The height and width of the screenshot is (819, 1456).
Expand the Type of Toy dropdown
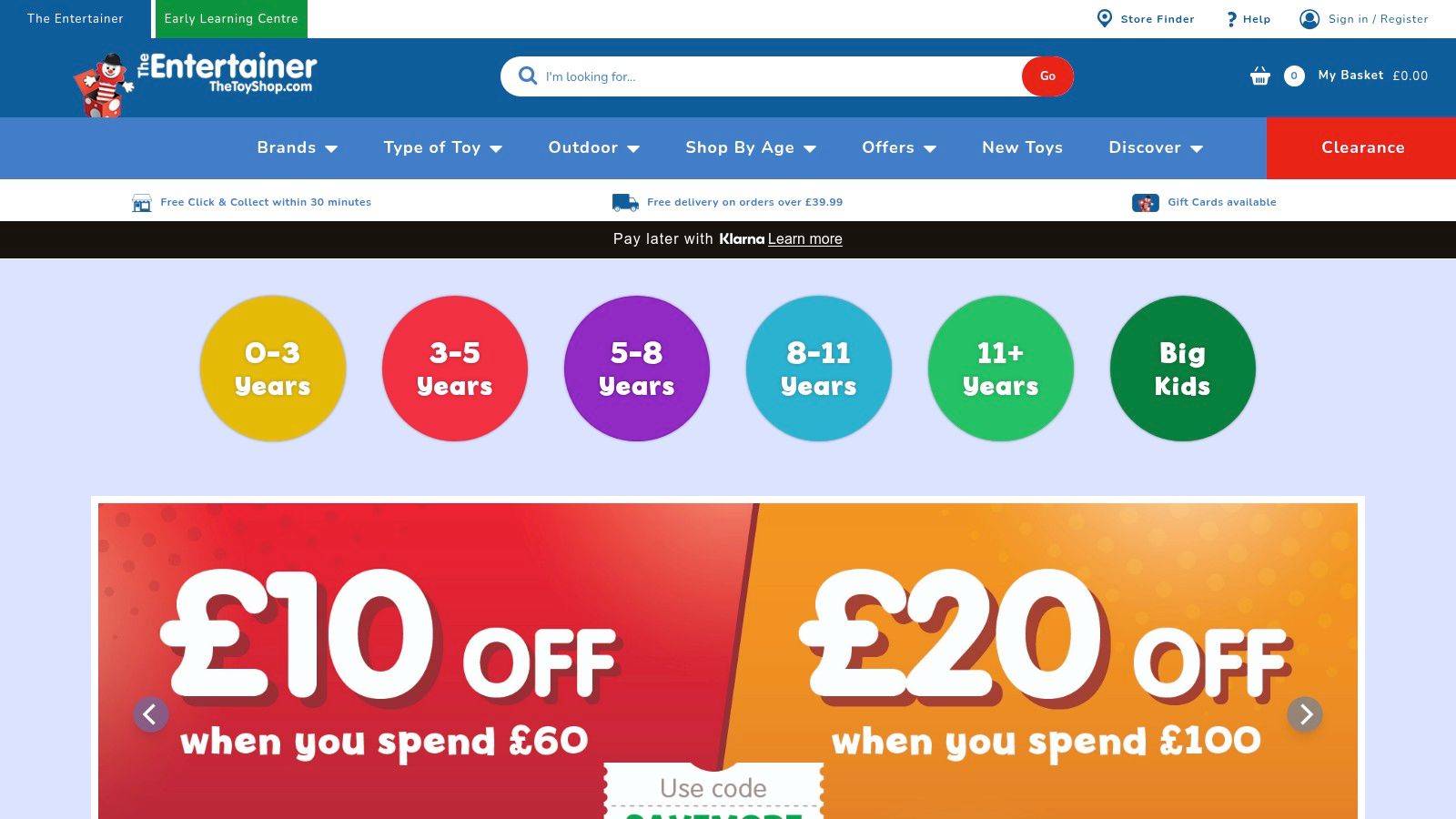(442, 147)
